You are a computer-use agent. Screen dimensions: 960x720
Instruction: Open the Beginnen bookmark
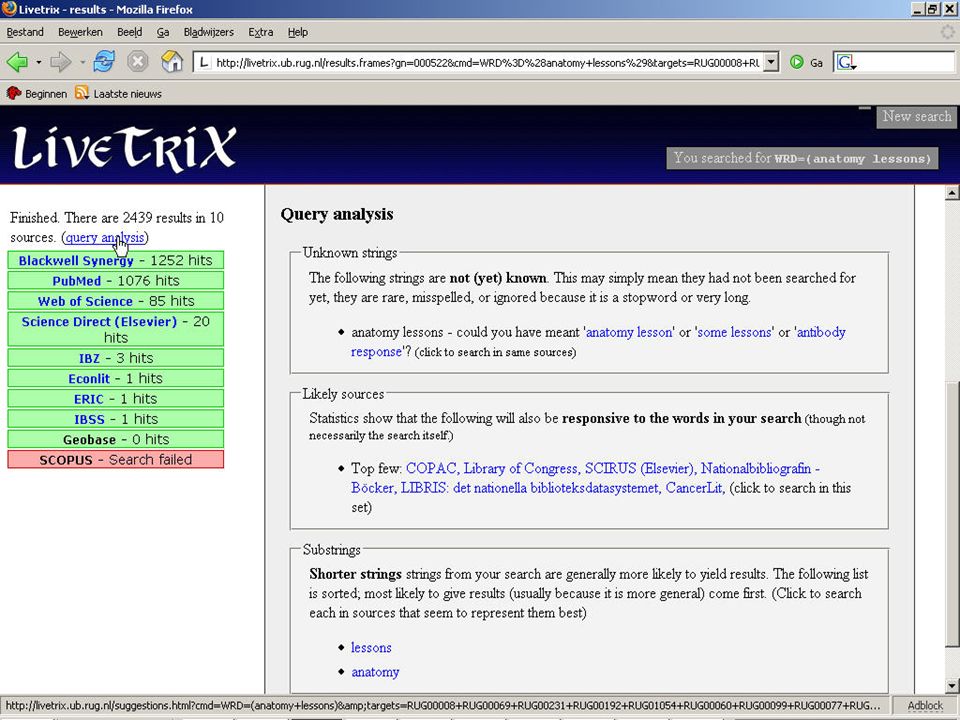pos(37,94)
